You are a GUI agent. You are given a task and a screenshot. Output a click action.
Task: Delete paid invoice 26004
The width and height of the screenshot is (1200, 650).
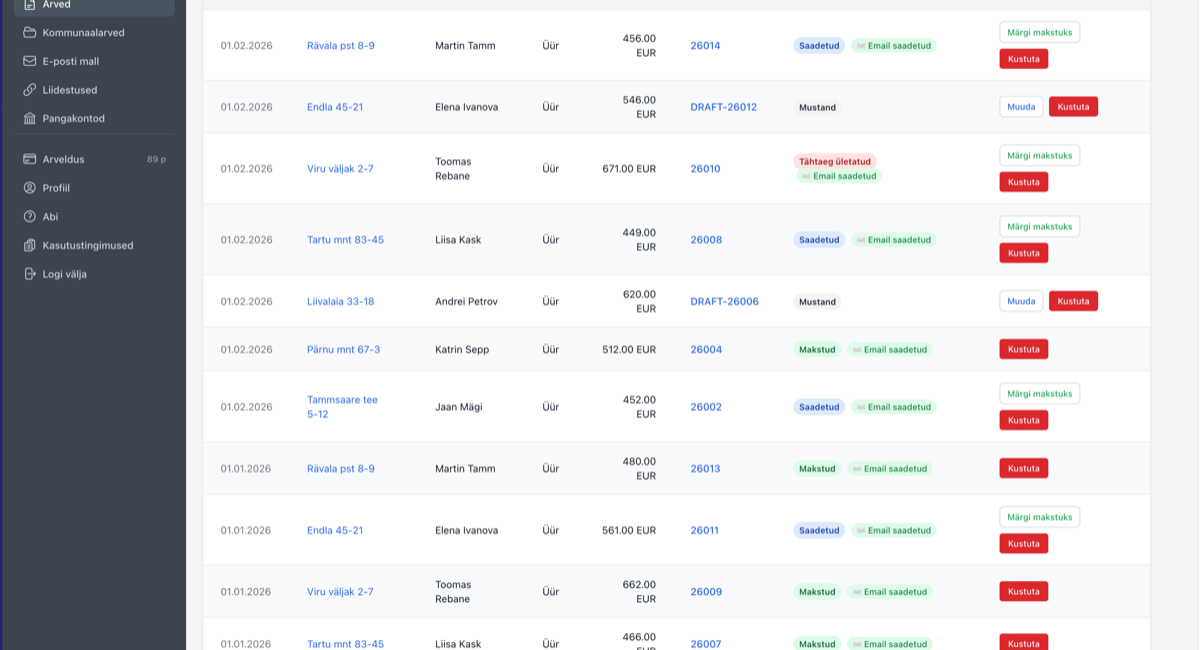[1023, 349]
